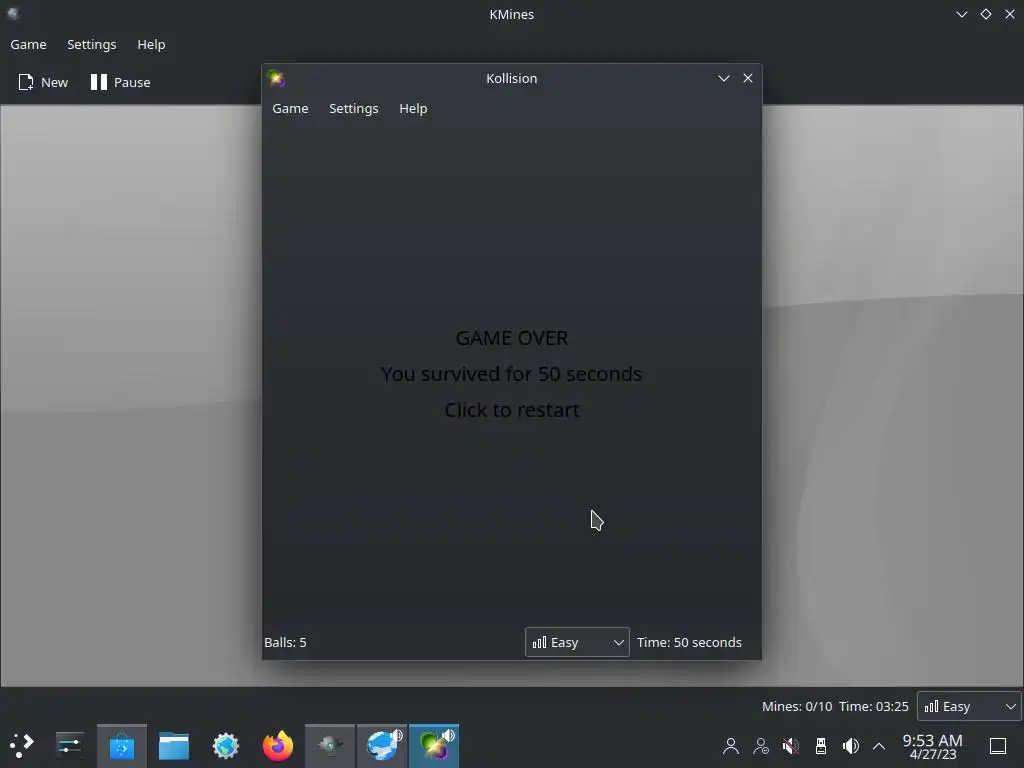Screen dimensions: 1024x768
Task: Open the user switch tray icon
Action: pyautogui.click(x=761, y=746)
